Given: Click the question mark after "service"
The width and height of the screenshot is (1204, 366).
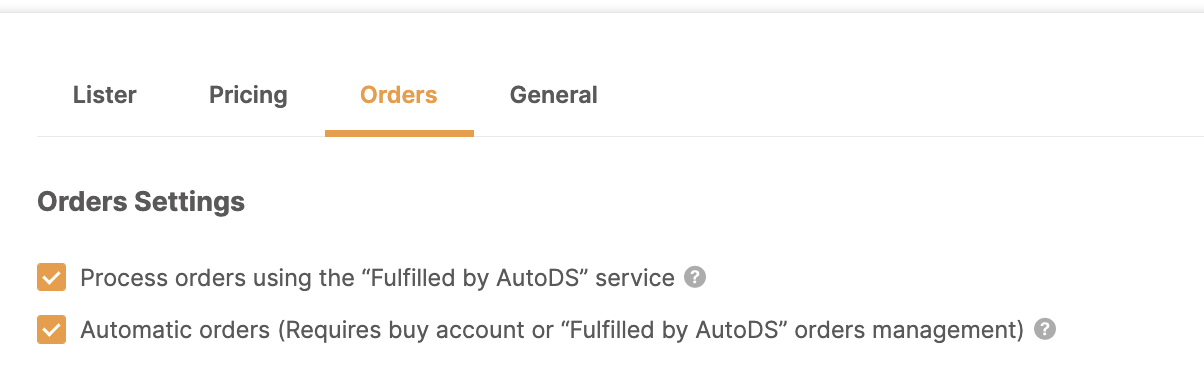Looking at the screenshot, I should click(695, 277).
